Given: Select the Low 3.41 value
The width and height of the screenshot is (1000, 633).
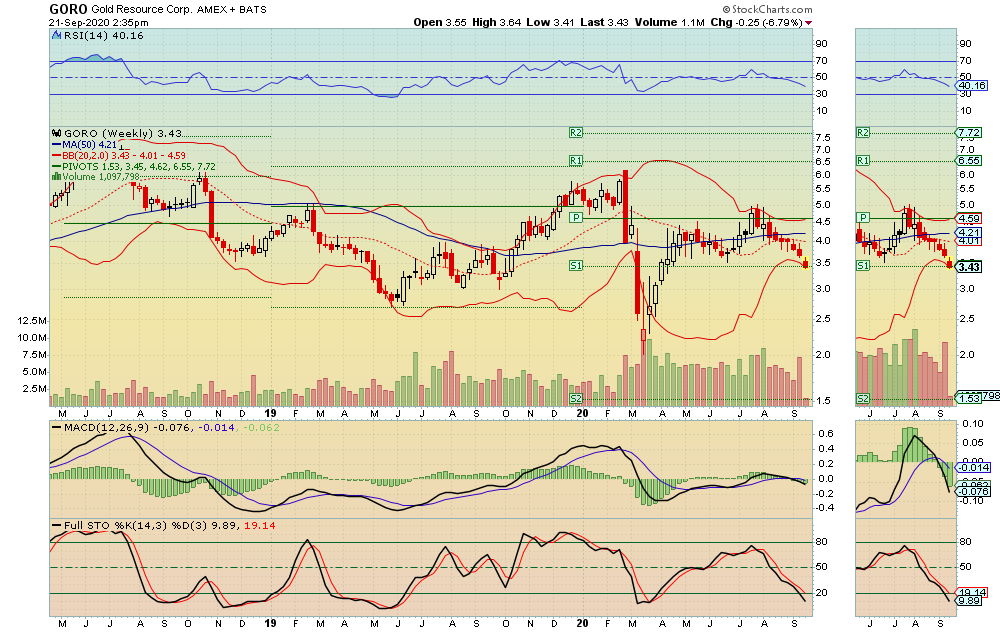Looking at the screenshot, I should tap(550, 22).
